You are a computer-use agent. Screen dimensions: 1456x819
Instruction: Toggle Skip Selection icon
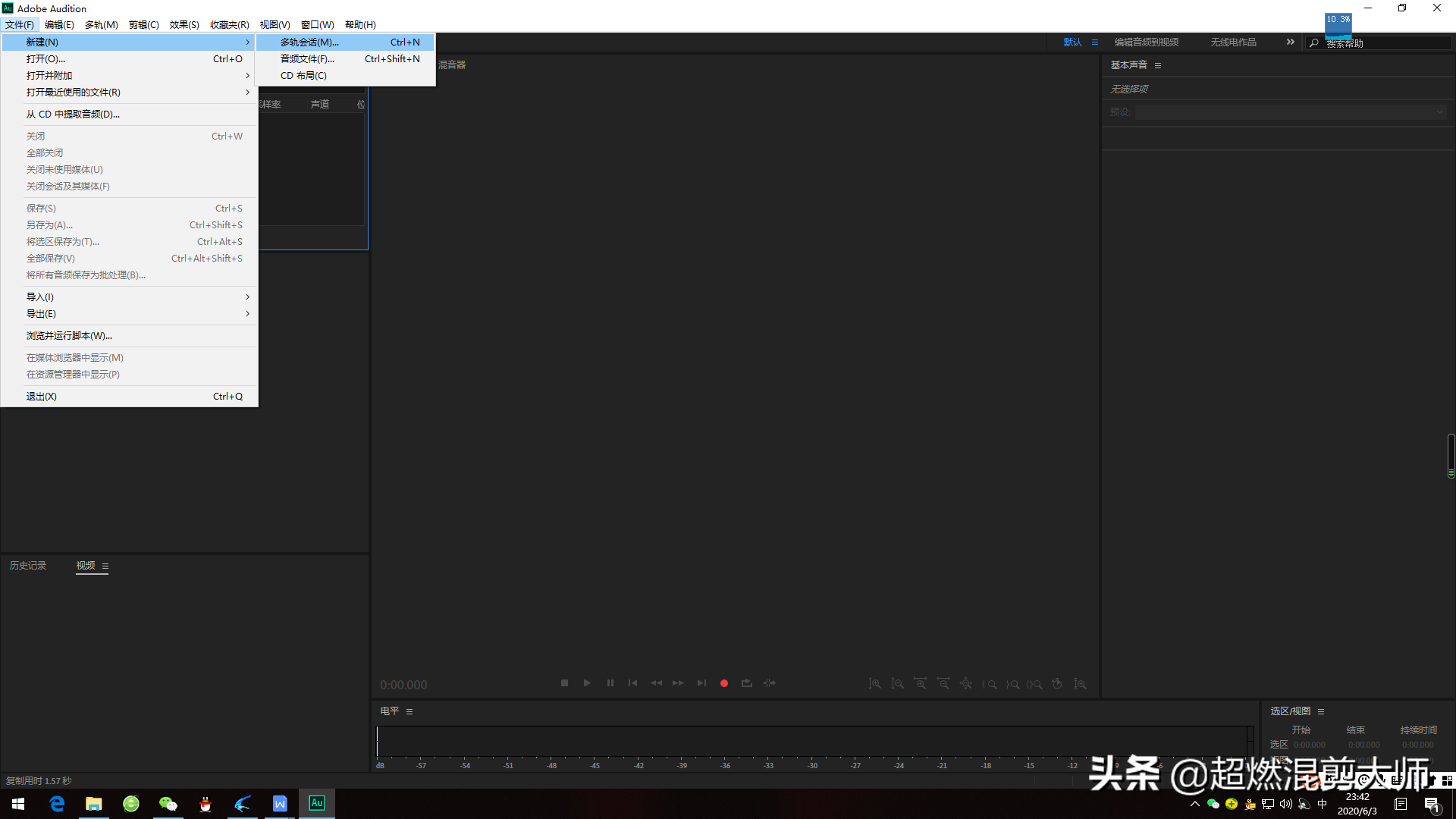pyautogui.click(x=770, y=683)
